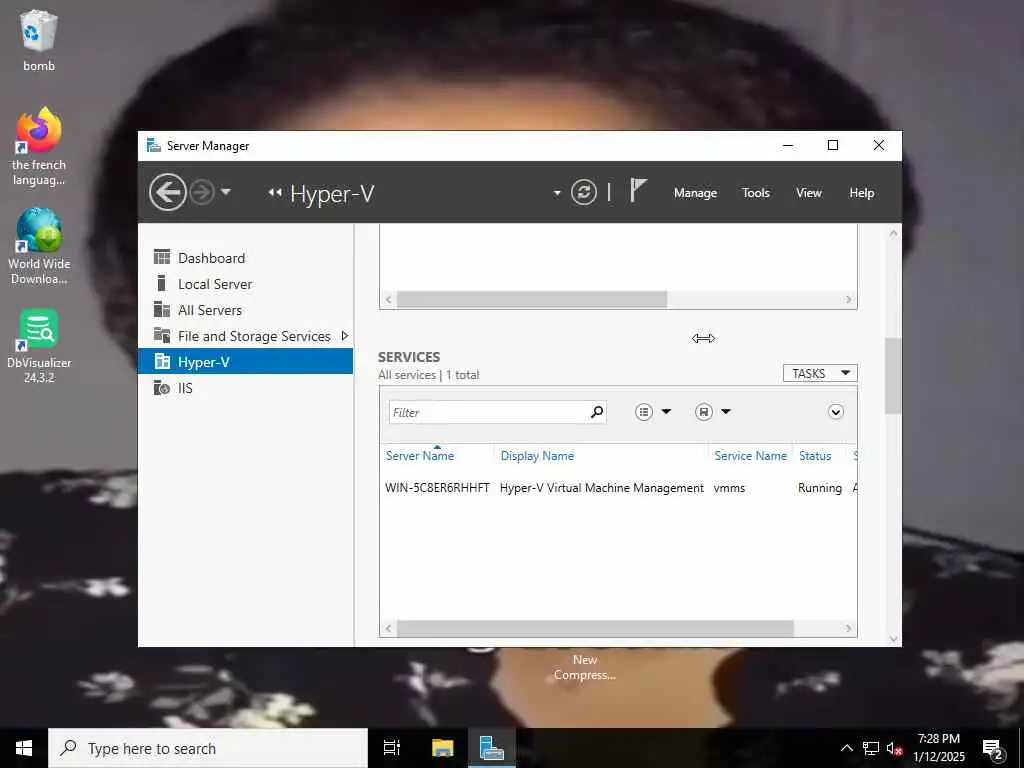Open the World Wide Download shortcut
Screen dimensions: 1024x768
(39, 246)
